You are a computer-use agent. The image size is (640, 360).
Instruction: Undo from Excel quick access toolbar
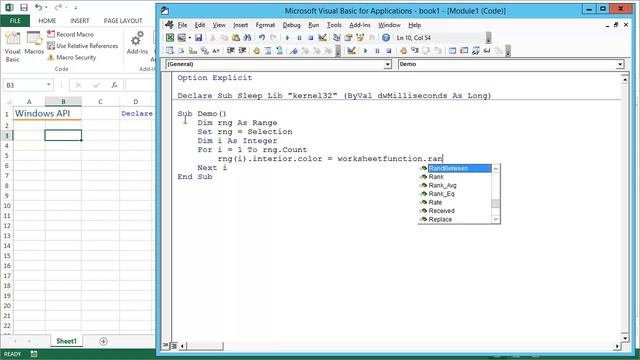click(38, 7)
